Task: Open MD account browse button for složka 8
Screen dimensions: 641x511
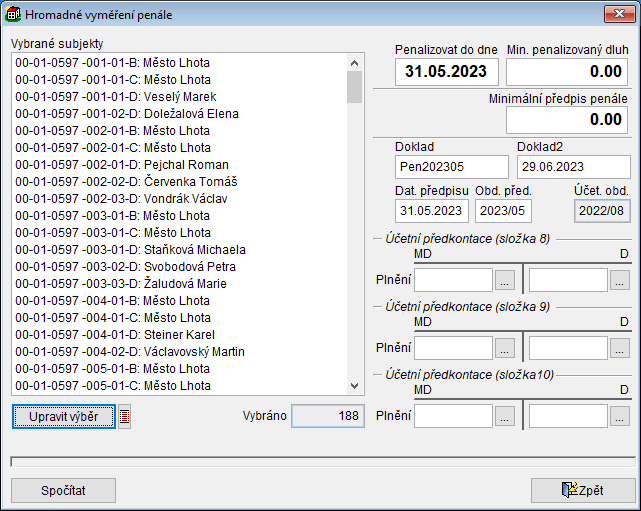Action: tap(505, 280)
